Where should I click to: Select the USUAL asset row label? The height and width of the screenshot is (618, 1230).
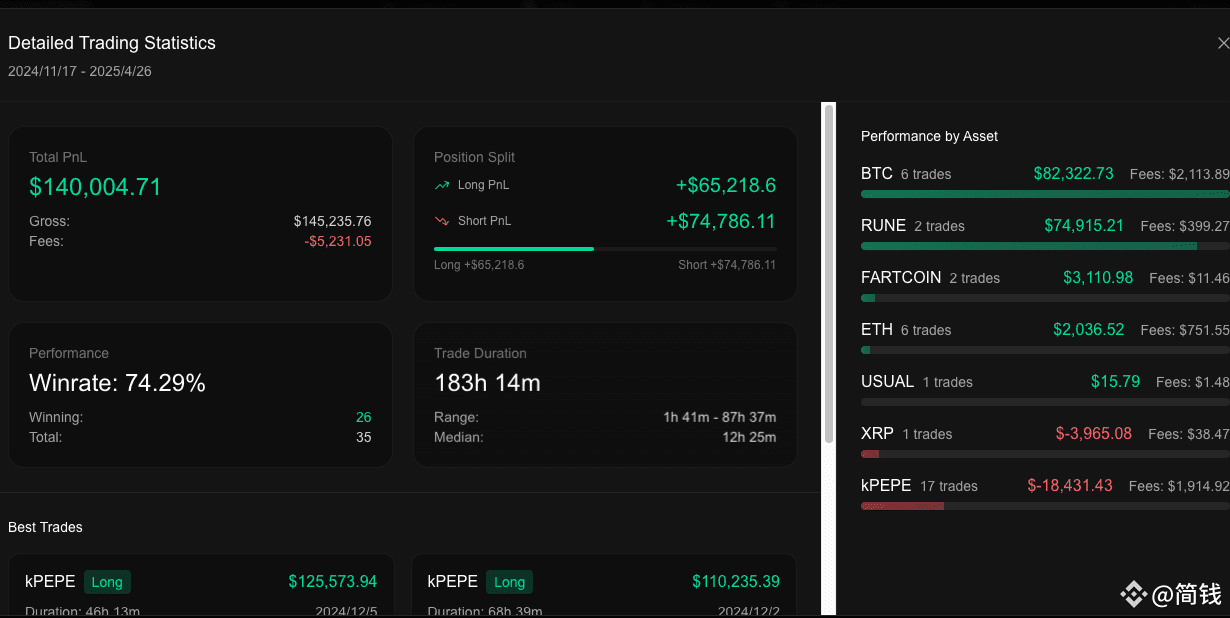[887, 381]
